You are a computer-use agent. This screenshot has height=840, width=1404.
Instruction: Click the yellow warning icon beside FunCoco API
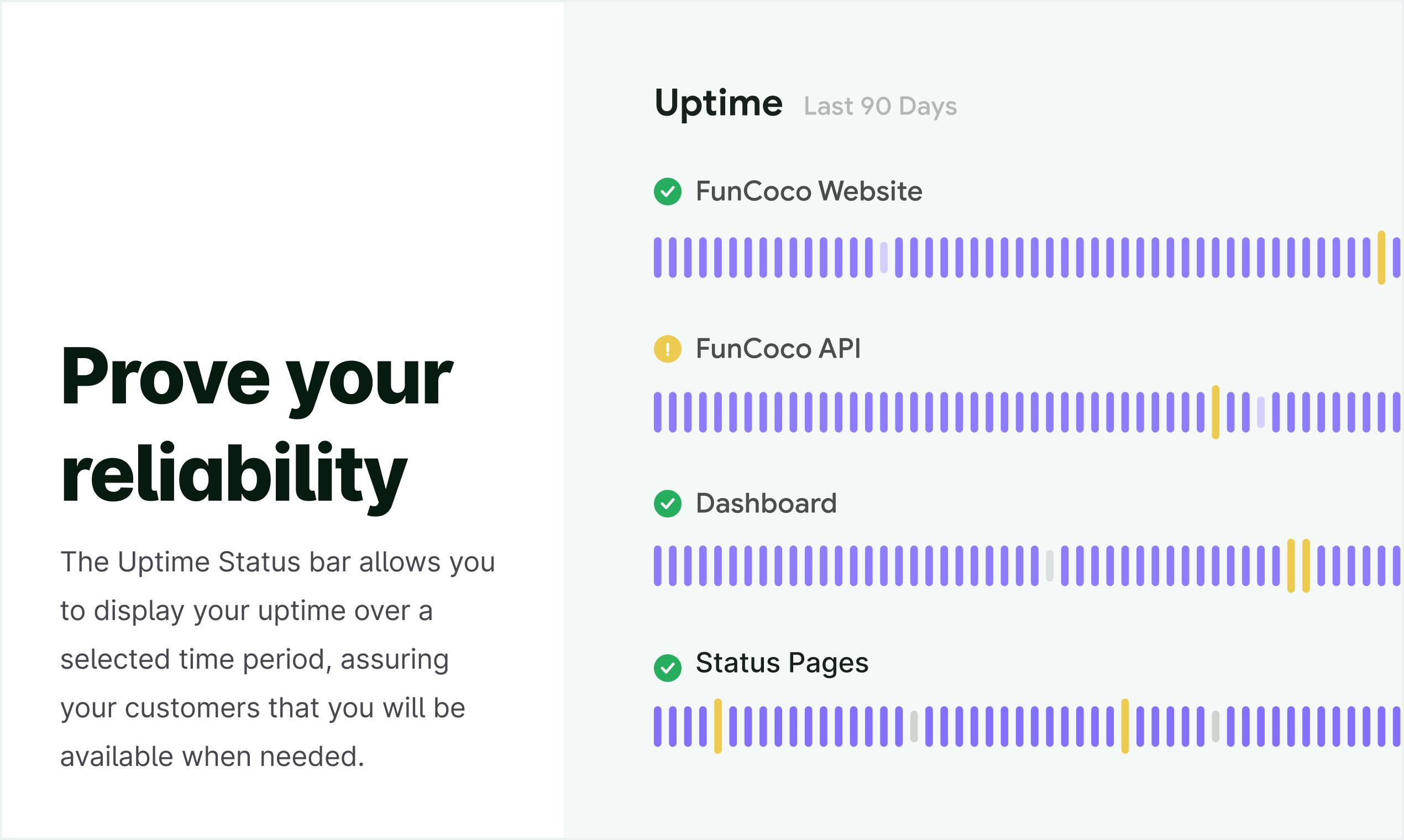pyautogui.click(x=668, y=349)
